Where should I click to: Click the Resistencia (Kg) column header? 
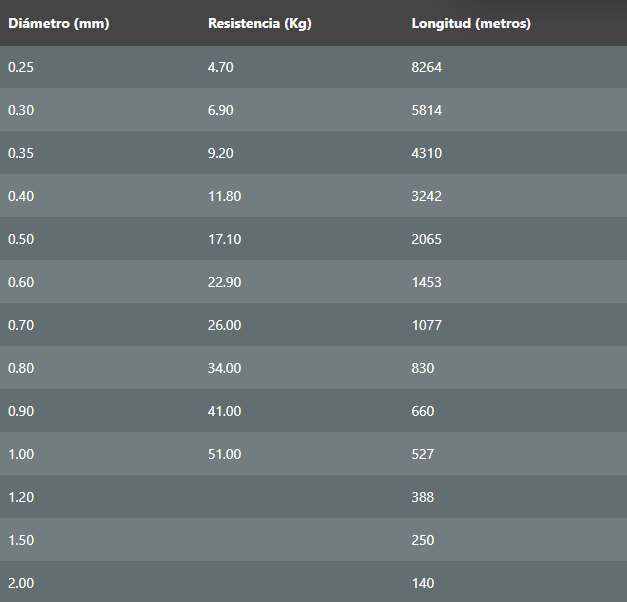coord(259,23)
